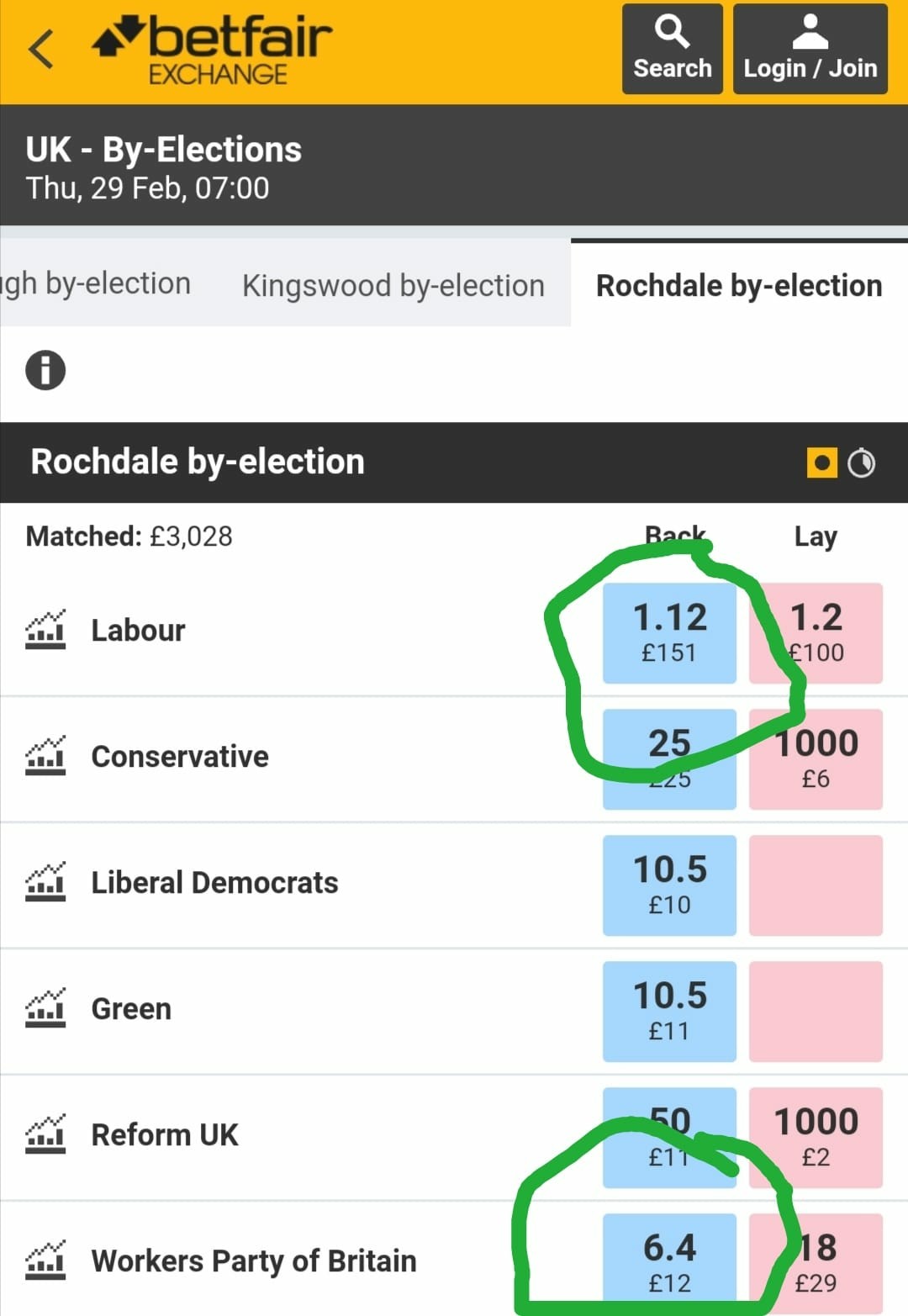The width and height of the screenshot is (908, 1316).
Task: Toggle the yellow live-view market icon
Action: pyautogui.click(x=821, y=462)
